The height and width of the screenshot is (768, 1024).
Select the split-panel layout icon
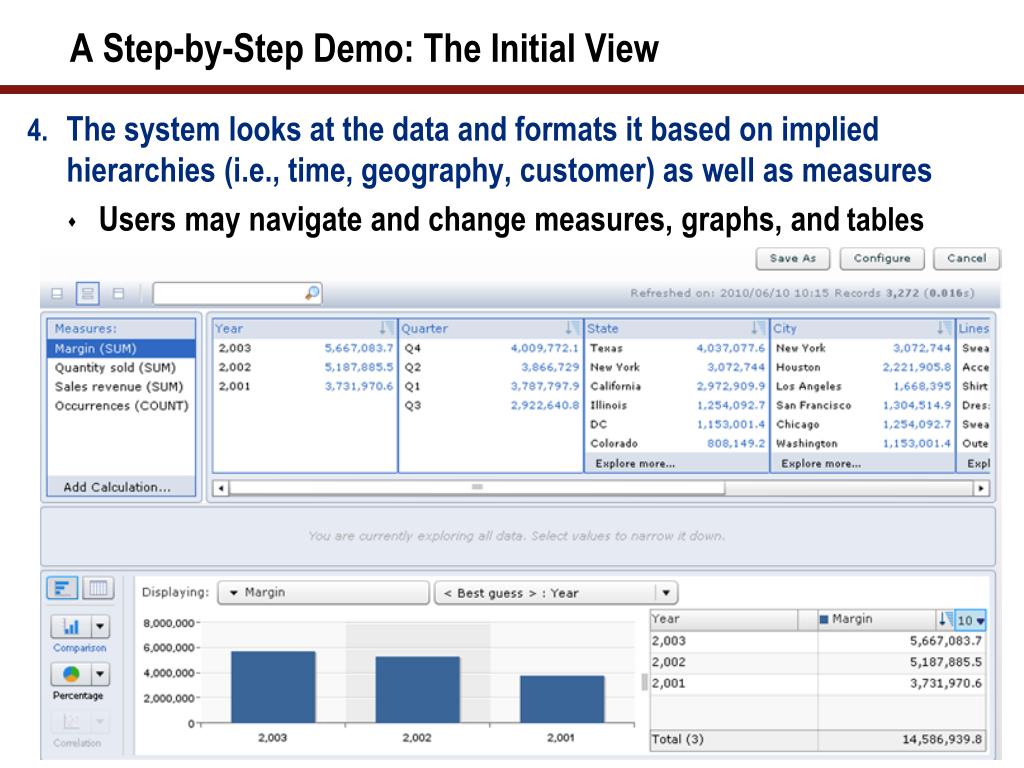pos(88,294)
